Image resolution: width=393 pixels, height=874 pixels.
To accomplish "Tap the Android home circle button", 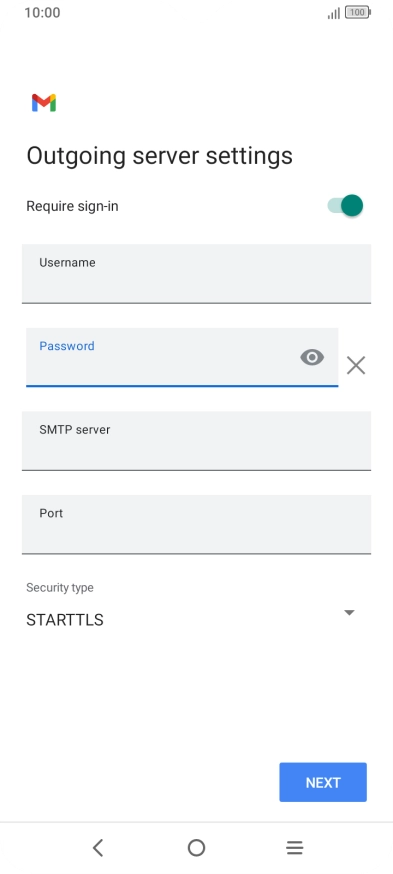I will coord(196,848).
